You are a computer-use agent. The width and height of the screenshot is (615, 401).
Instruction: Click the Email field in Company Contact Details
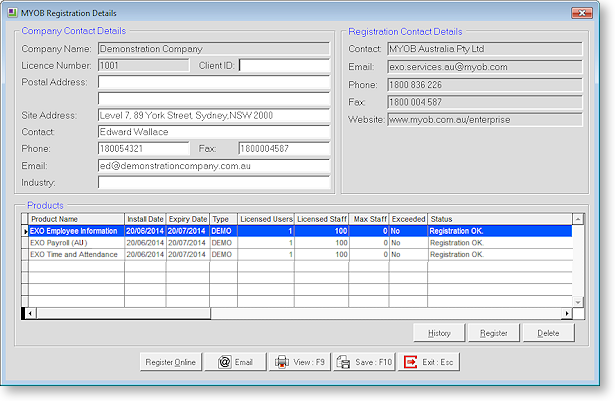(213, 166)
